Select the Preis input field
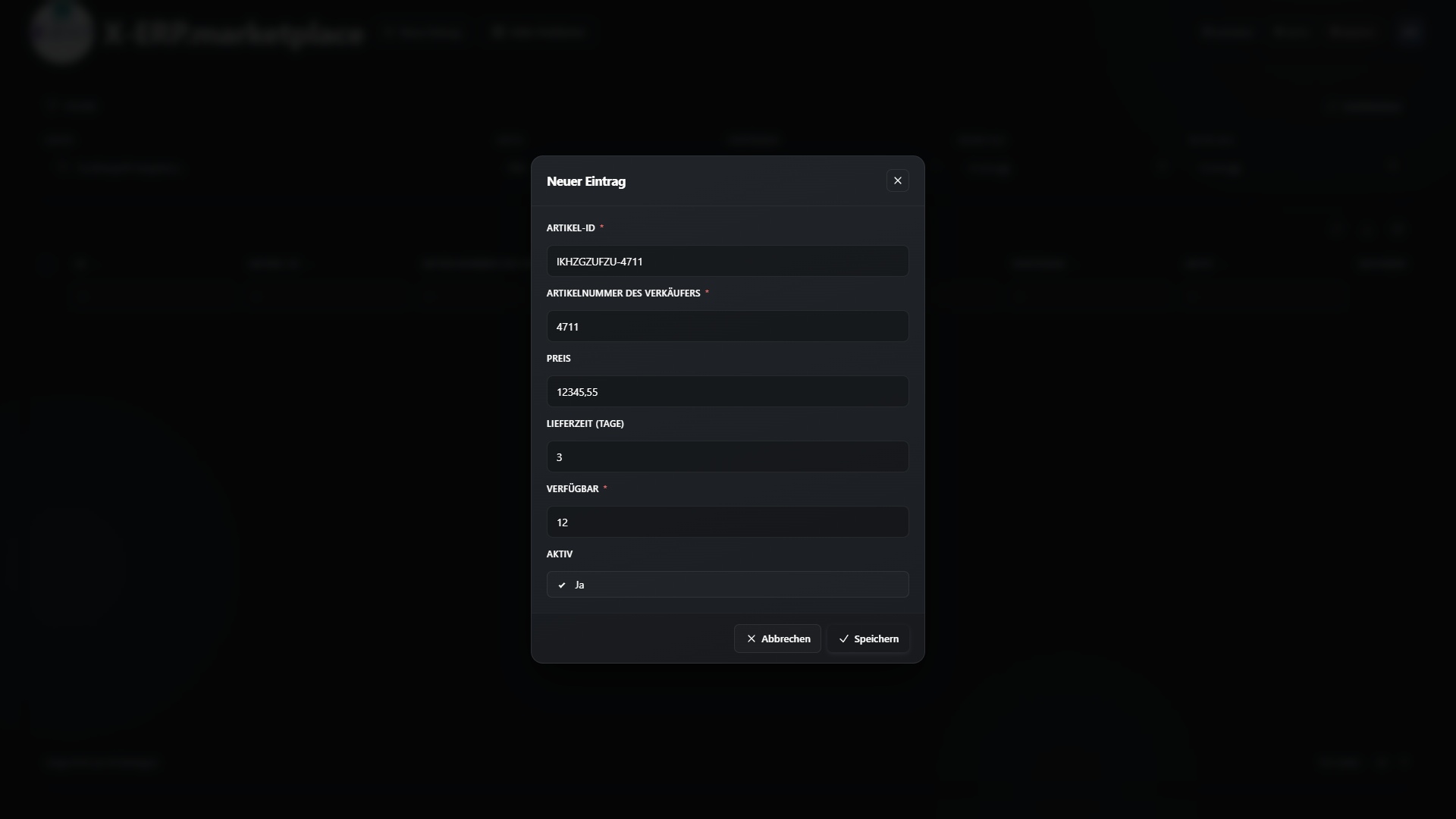The width and height of the screenshot is (1456, 819). [727, 391]
